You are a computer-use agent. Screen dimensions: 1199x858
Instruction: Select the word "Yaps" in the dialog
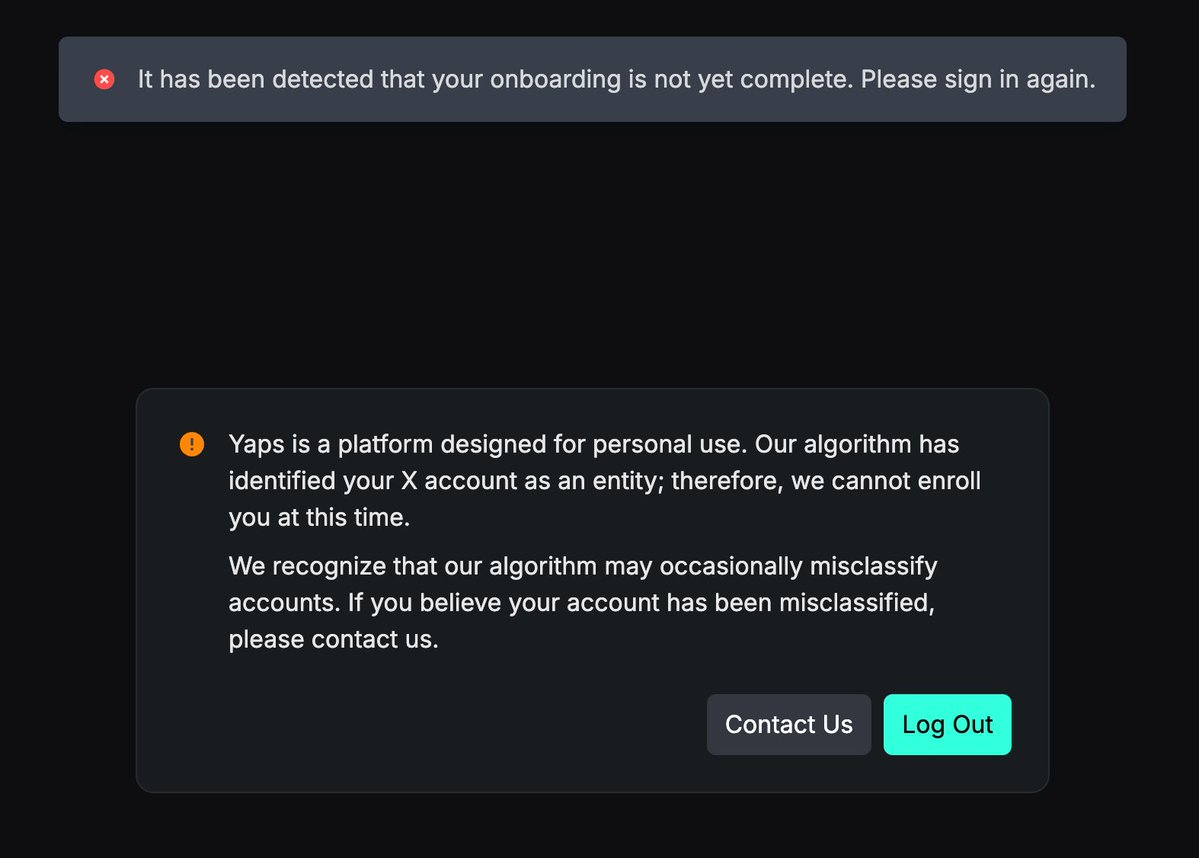point(258,443)
